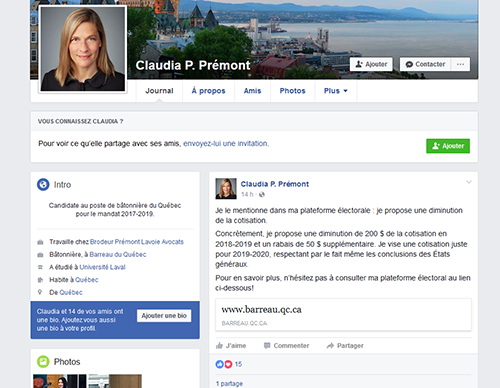
Task: Like the post with J'aime
Action: click(231, 346)
